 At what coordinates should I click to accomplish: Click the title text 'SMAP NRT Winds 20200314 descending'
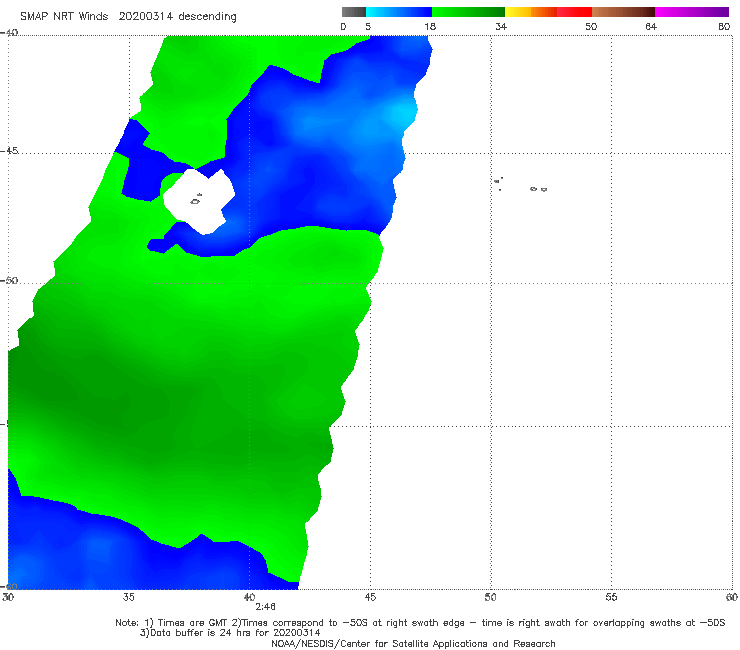[x=128, y=16]
